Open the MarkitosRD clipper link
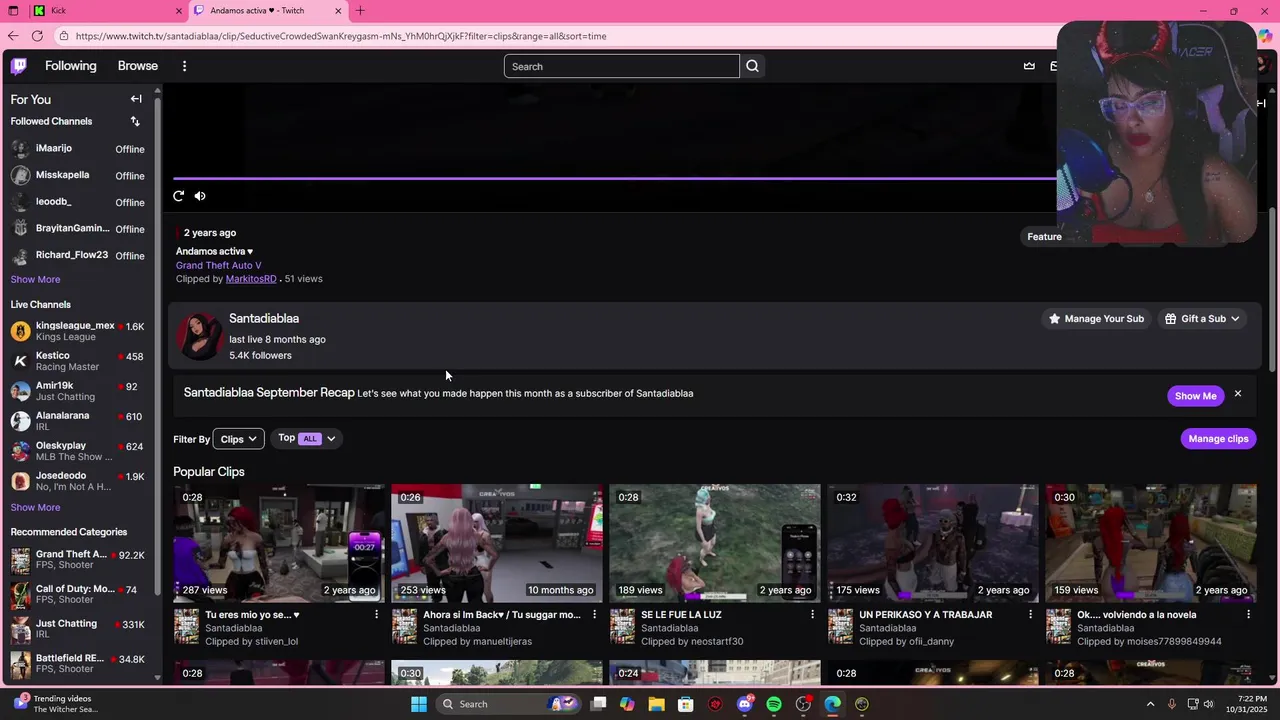This screenshot has width=1280, height=720. click(251, 279)
